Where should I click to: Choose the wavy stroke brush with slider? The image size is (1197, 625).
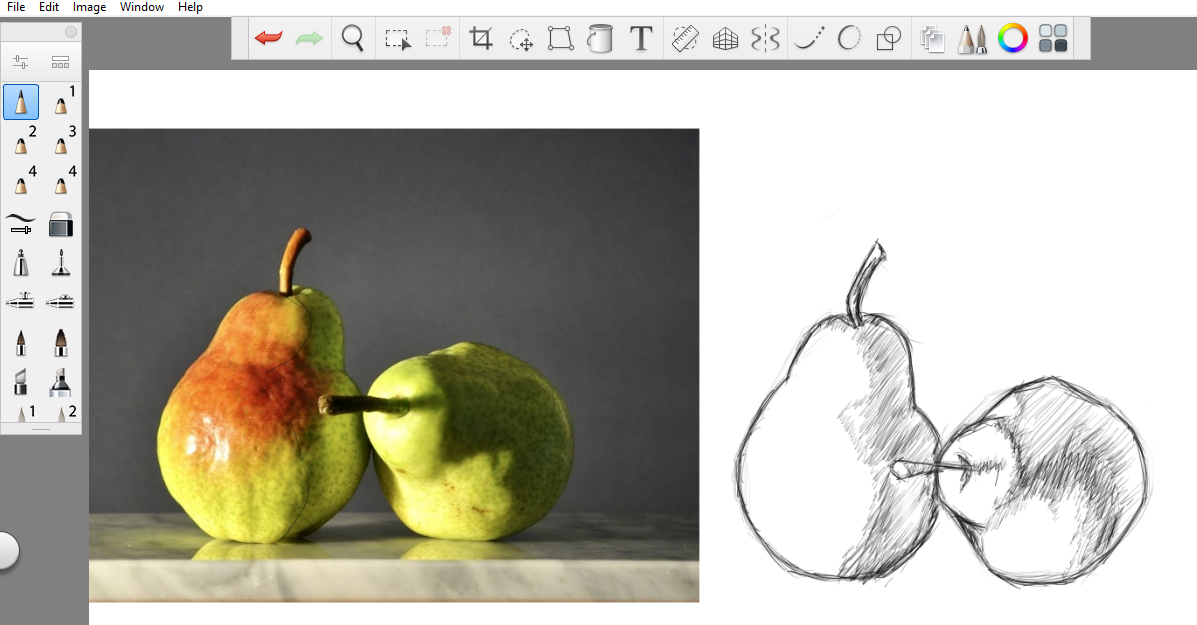[x=21, y=224]
